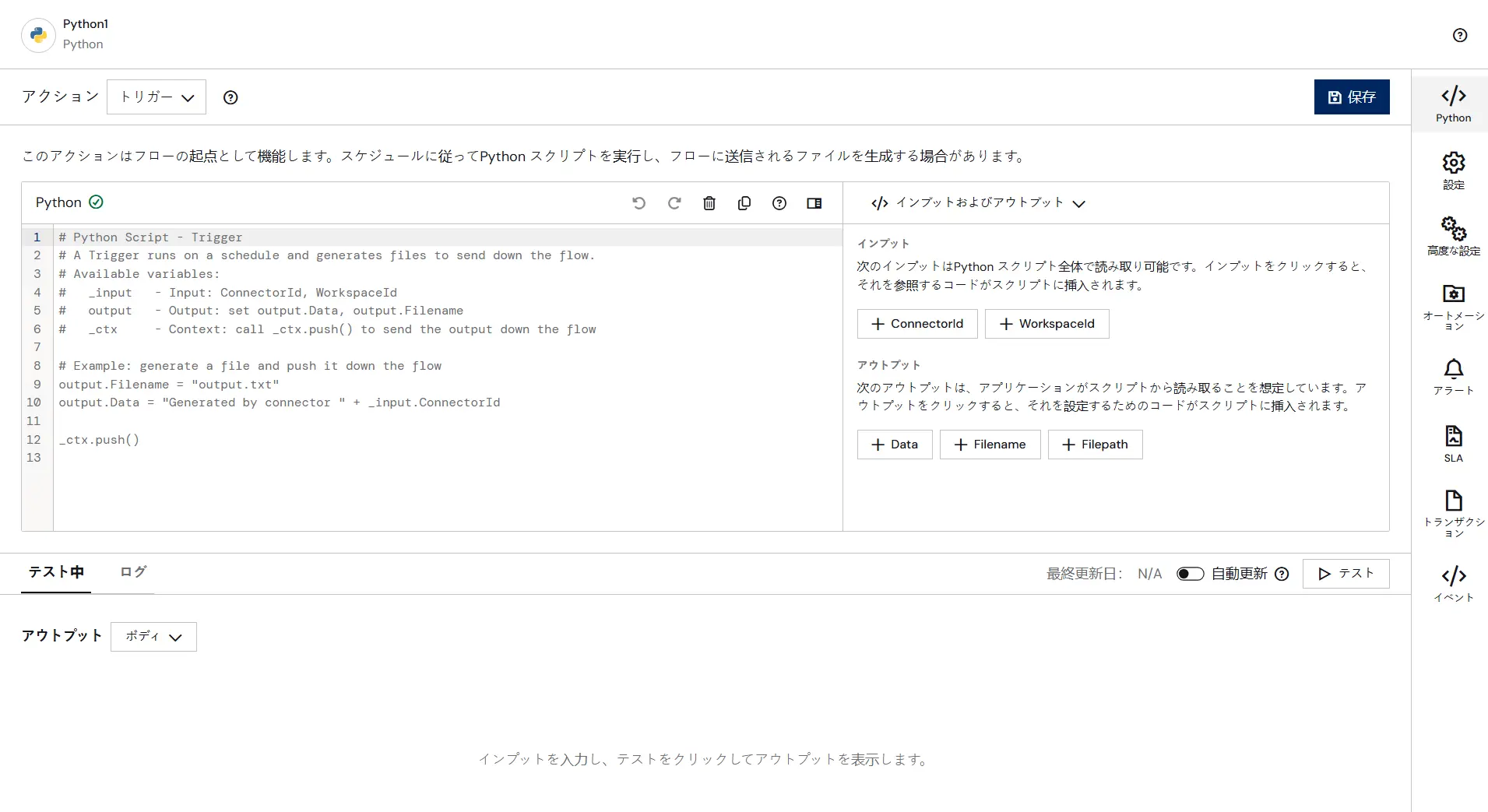Delete script with the trash icon
The height and width of the screenshot is (812, 1488).
click(x=709, y=203)
